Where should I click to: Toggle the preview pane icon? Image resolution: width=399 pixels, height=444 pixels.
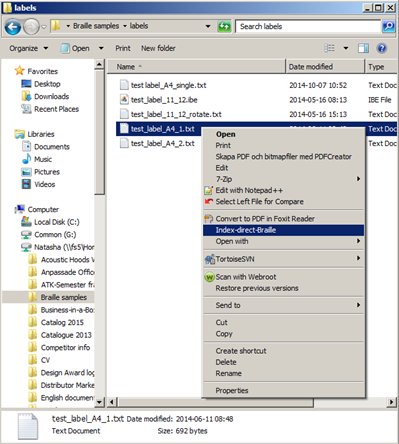[x=363, y=48]
